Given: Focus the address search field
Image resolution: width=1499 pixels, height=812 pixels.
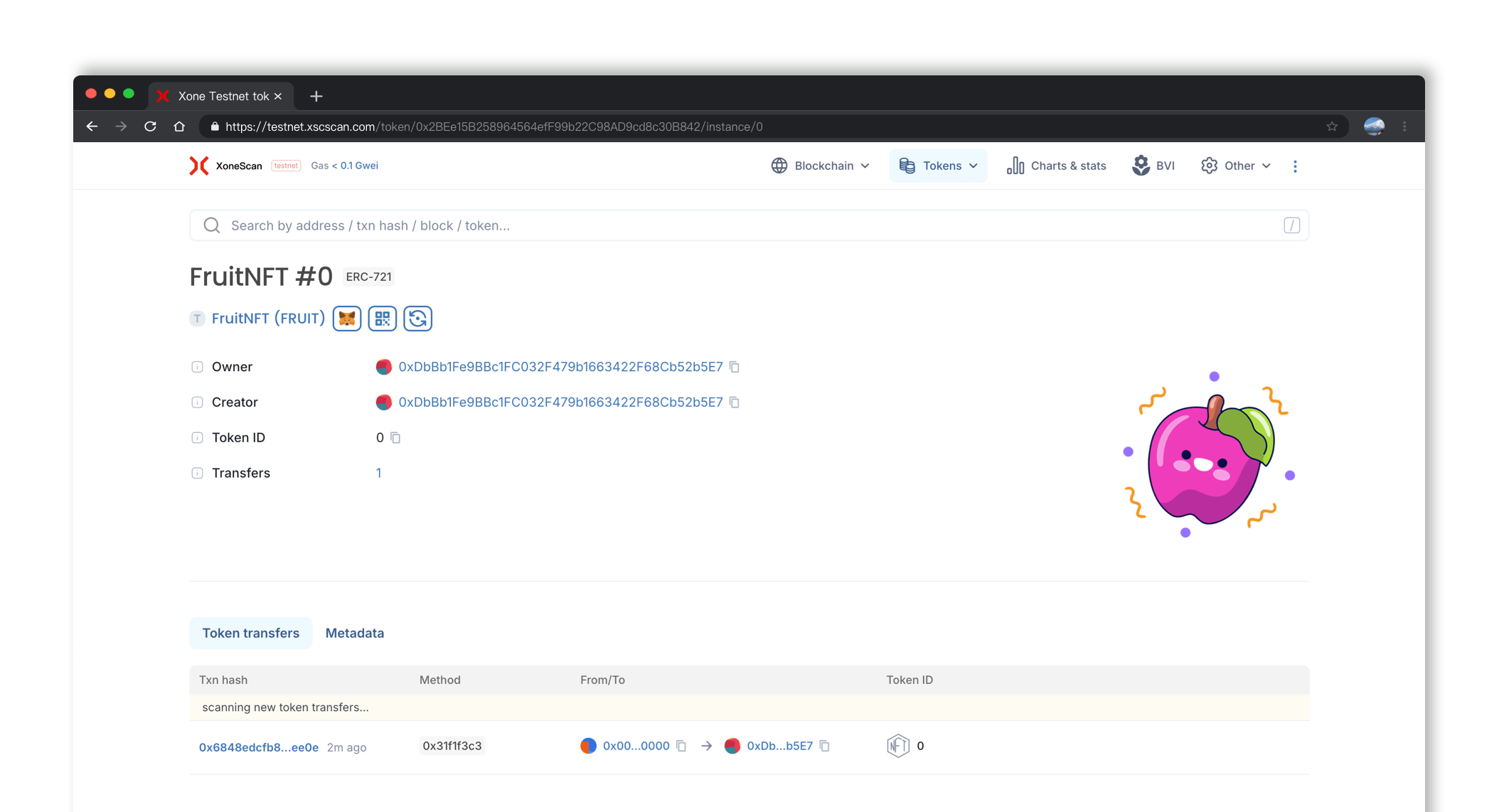Looking at the screenshot, I should coord(748,225).
